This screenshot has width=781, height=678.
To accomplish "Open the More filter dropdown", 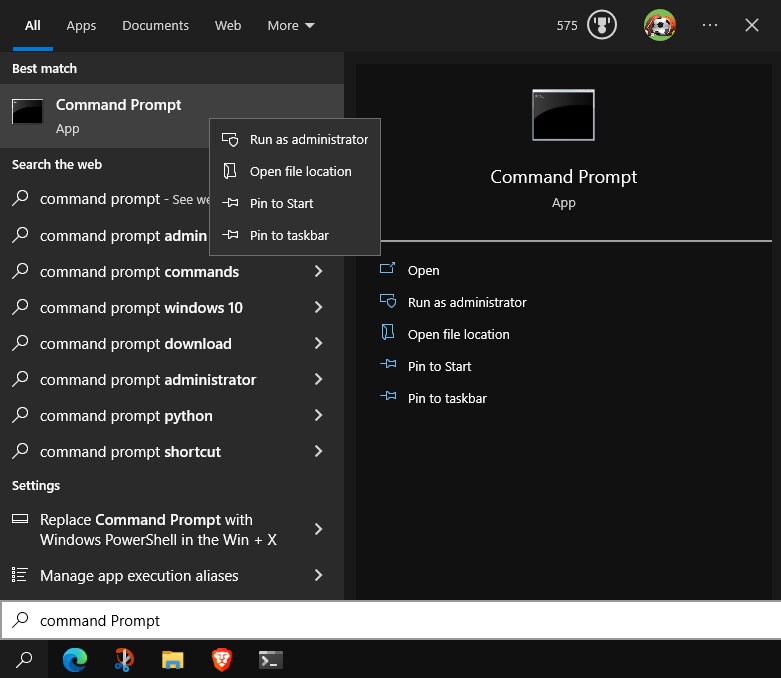I will coord(291,25).
